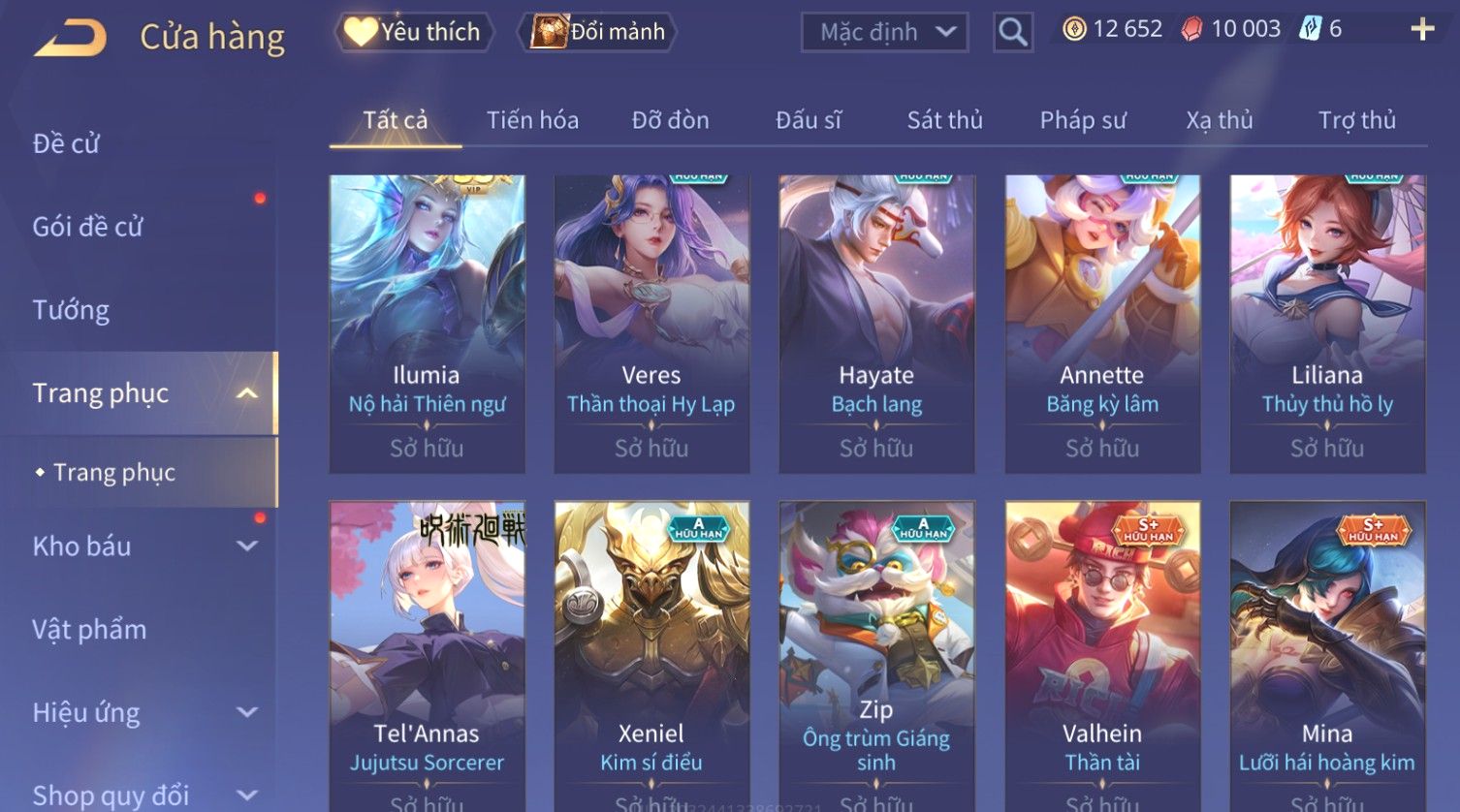1460x812 pixels.
Task: Switch to the Sát thủ tab
Action: (944, 120)
